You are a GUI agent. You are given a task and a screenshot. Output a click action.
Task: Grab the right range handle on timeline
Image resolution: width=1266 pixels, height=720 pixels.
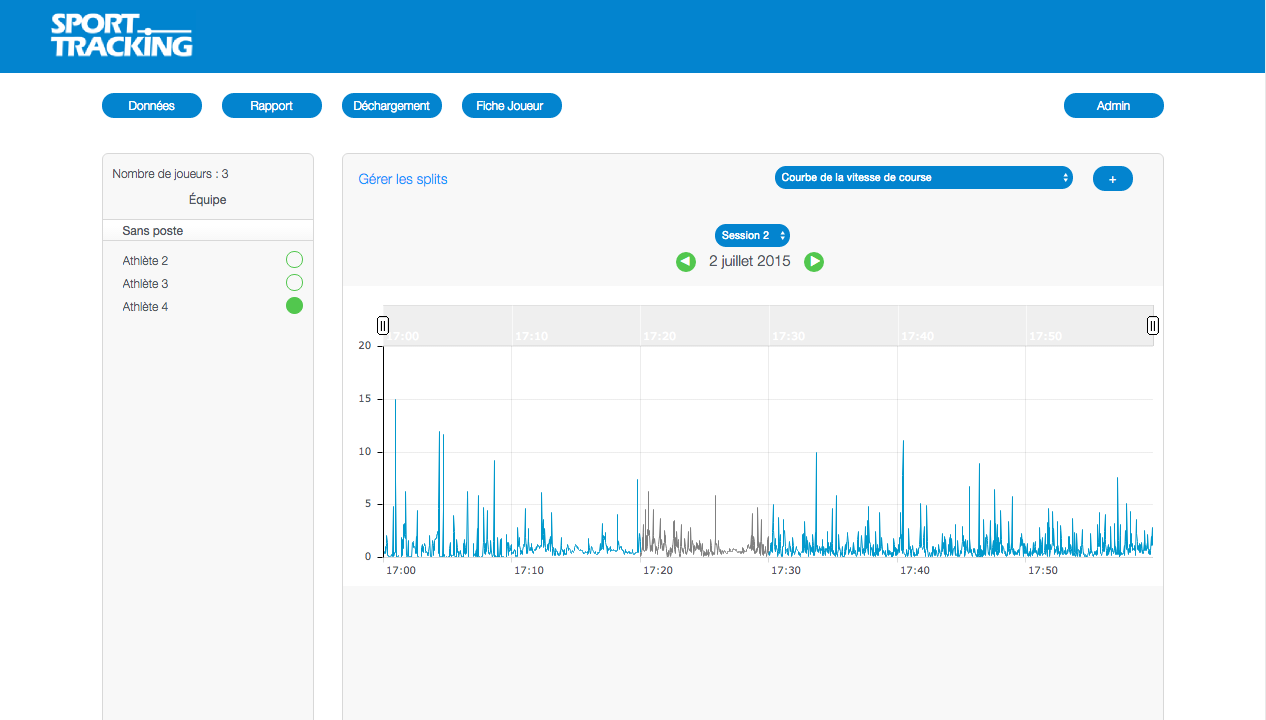tap(1152, 325)
